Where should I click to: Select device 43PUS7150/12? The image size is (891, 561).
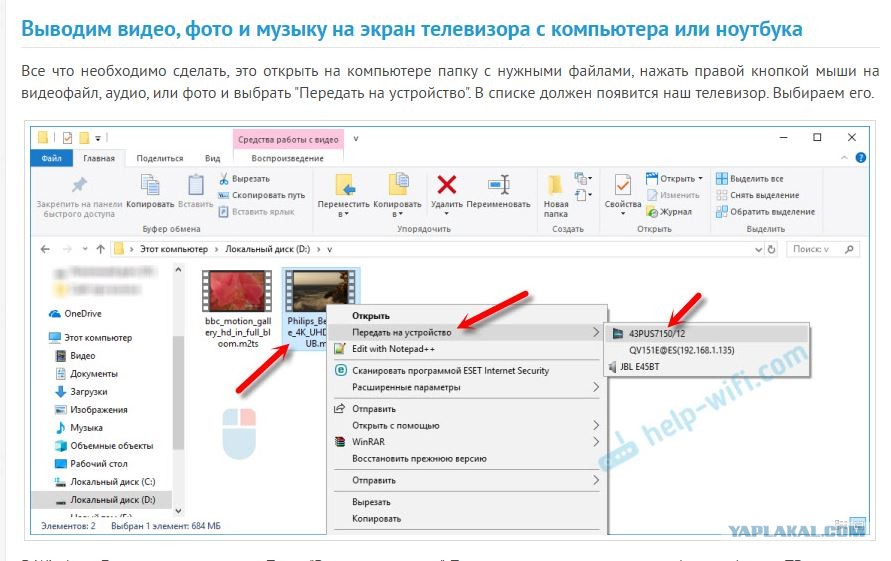pyautogui.click(x=707, y=334)
